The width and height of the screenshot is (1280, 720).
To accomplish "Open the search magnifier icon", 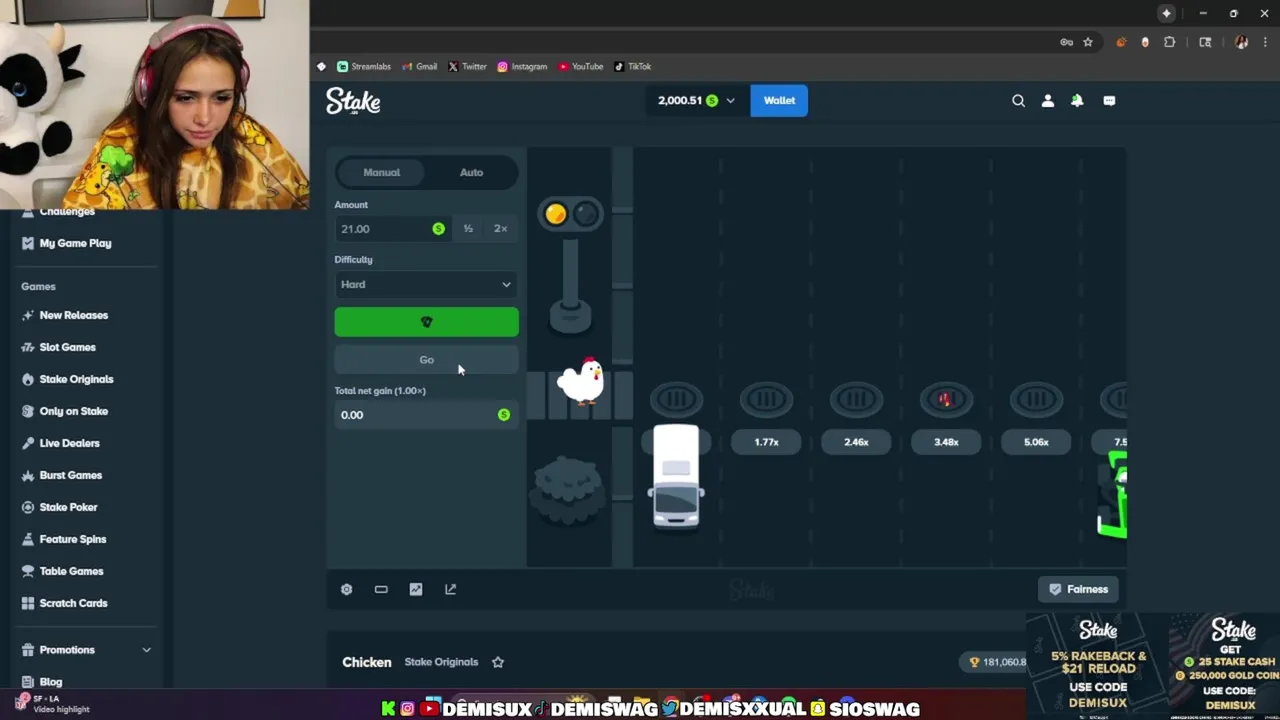I will tap(1018, 100).
